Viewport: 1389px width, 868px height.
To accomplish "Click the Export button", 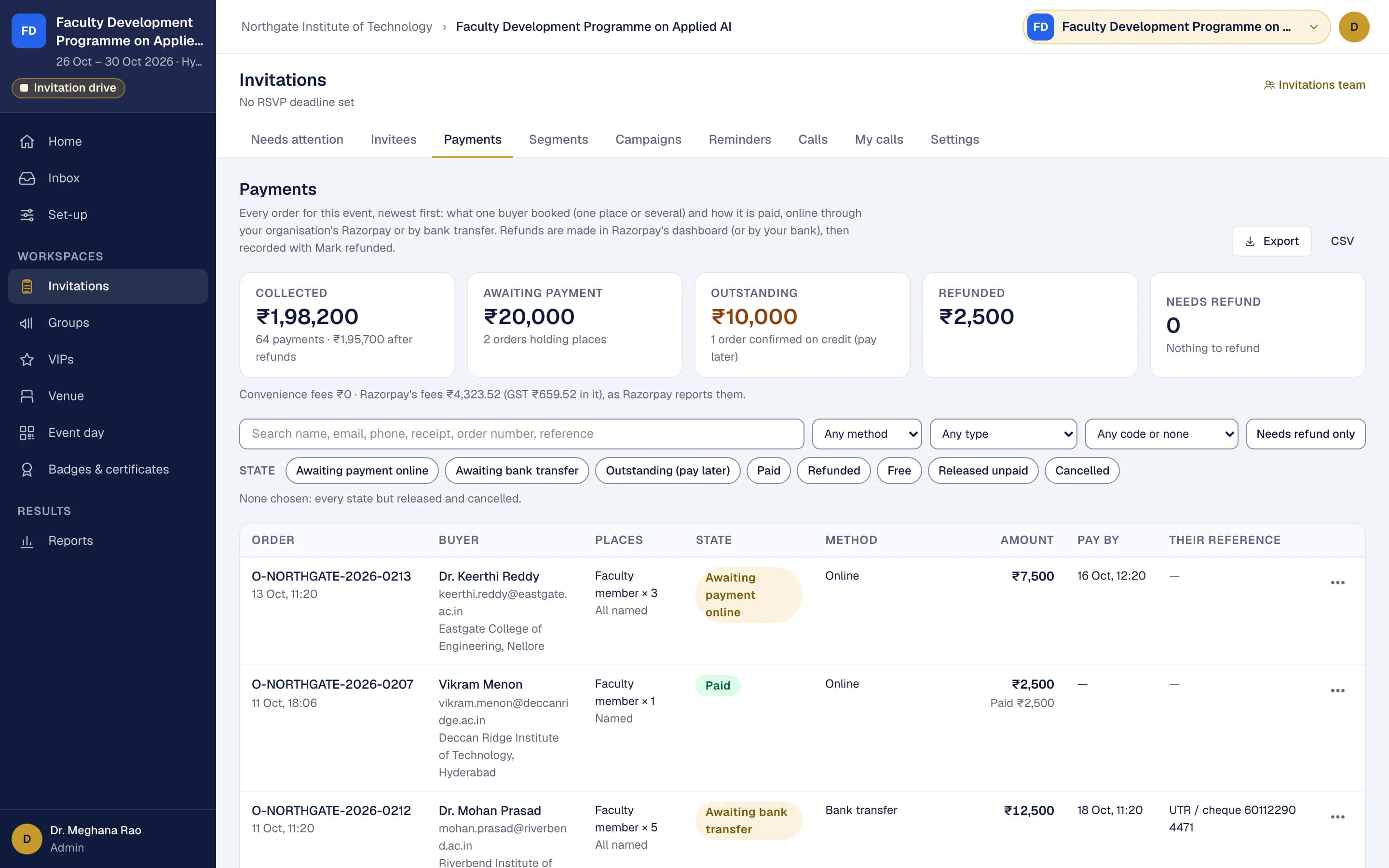I will tap(1271, 241).
